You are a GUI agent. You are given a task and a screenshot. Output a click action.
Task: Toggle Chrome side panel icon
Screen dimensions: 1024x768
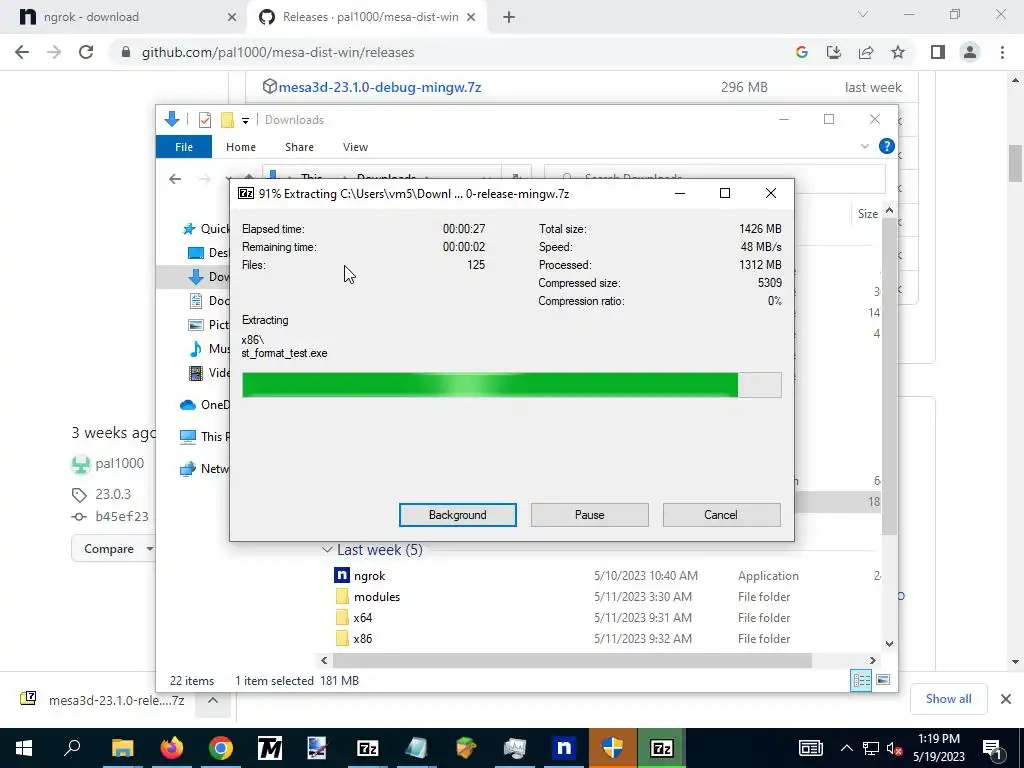938,52
